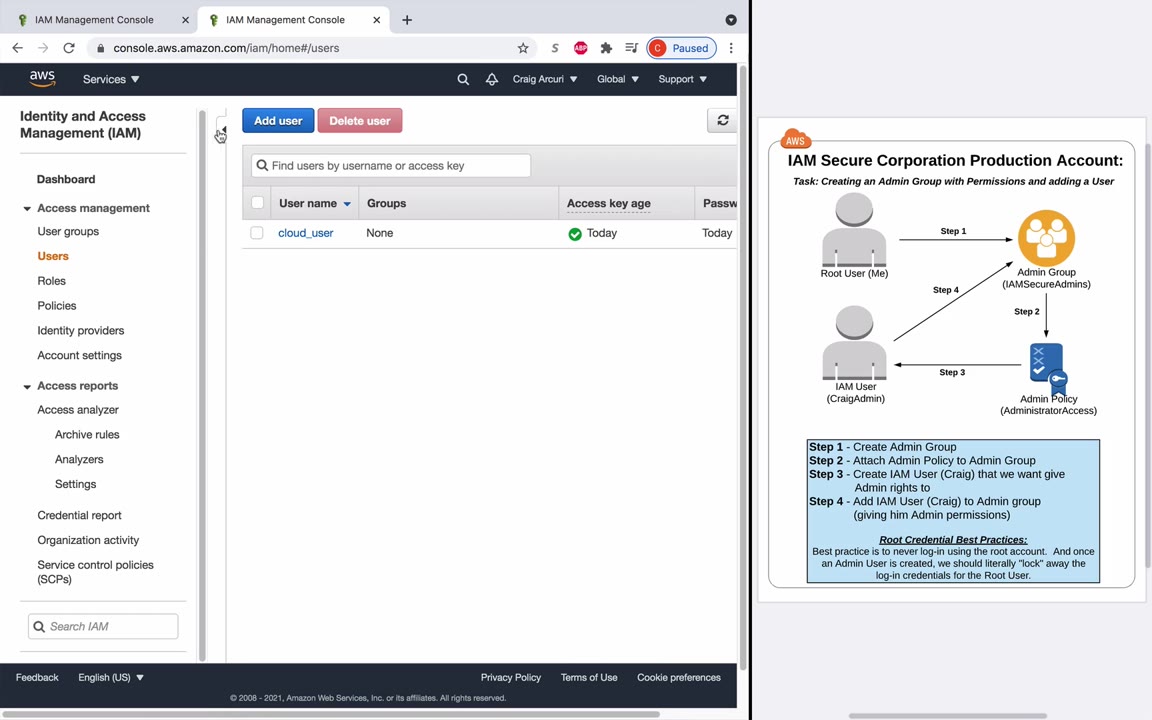Click the browser back arrow

tap(18, 48)
